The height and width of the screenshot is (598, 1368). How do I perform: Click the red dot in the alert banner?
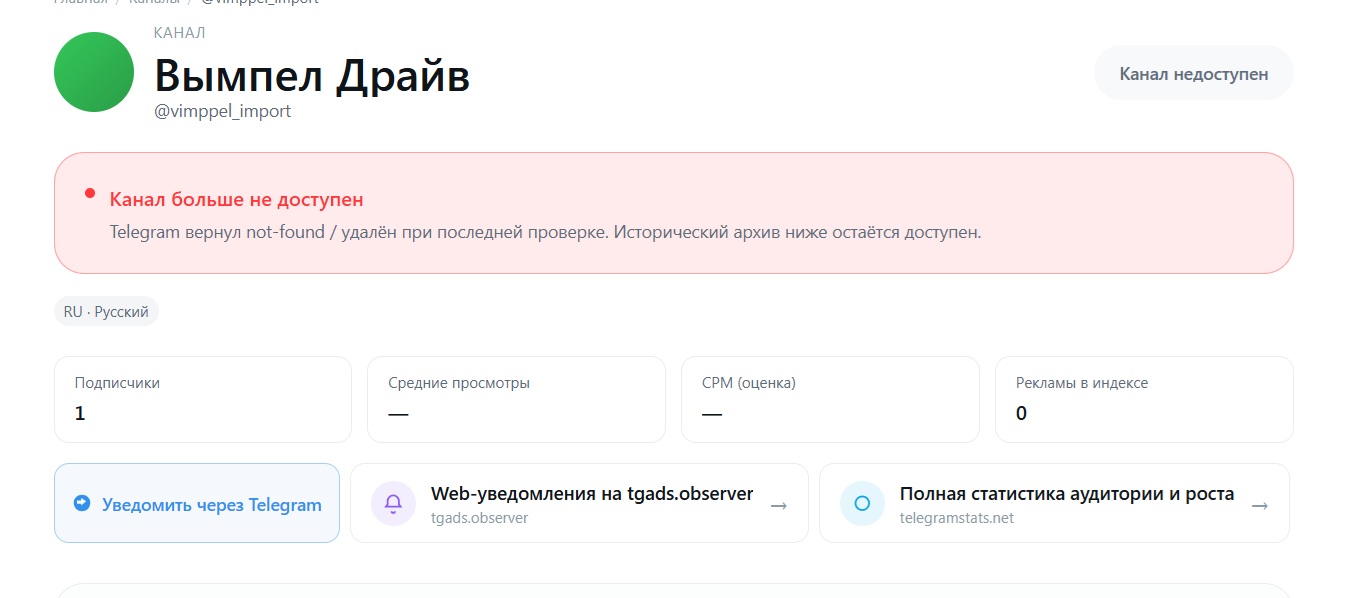tap(90, 193)
